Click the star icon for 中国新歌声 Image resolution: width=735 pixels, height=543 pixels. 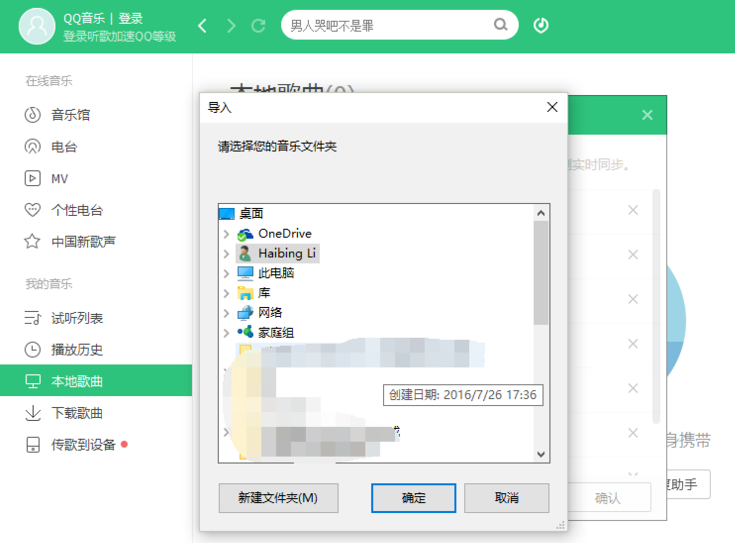coord(32,241)
